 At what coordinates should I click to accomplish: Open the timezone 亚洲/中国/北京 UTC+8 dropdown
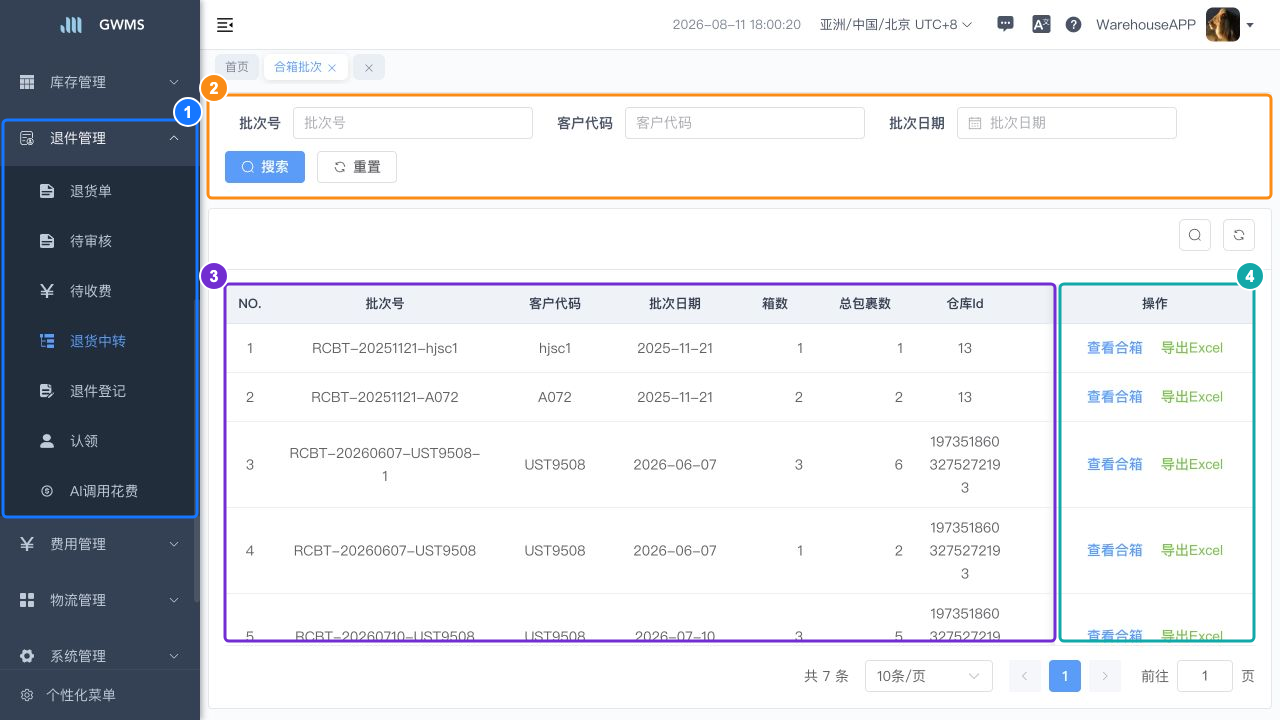pos(896,25)
